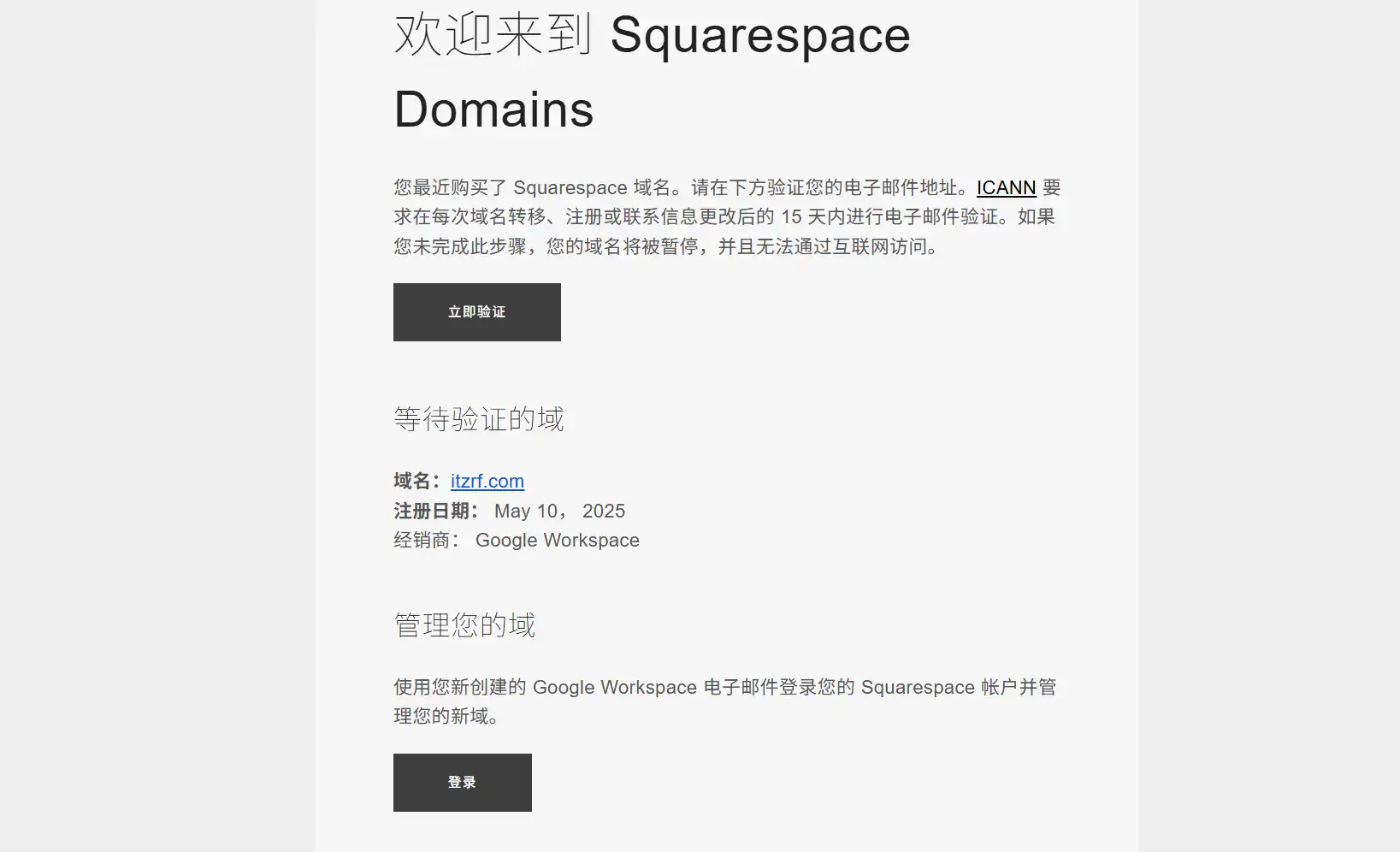Click the 登录 login button

(x=462, y=783)
